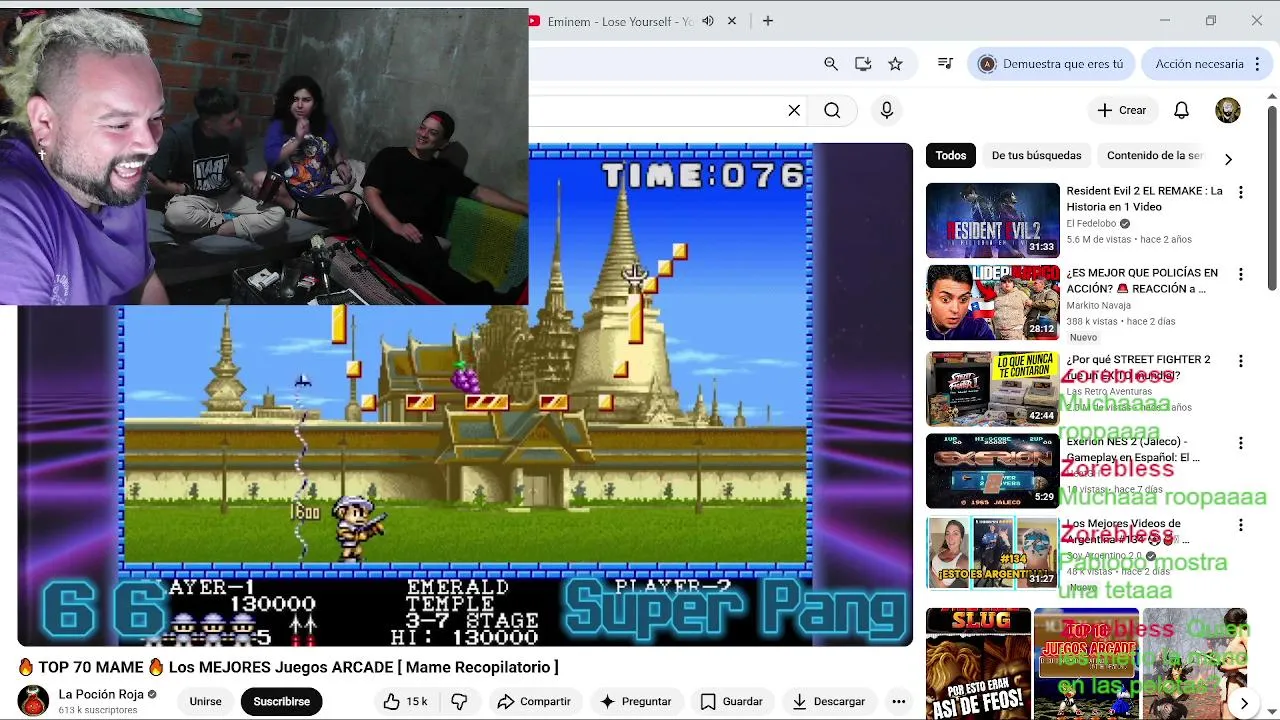Open the Mejores Videos de Argentina thumbnail

click(x=992, y=552)
